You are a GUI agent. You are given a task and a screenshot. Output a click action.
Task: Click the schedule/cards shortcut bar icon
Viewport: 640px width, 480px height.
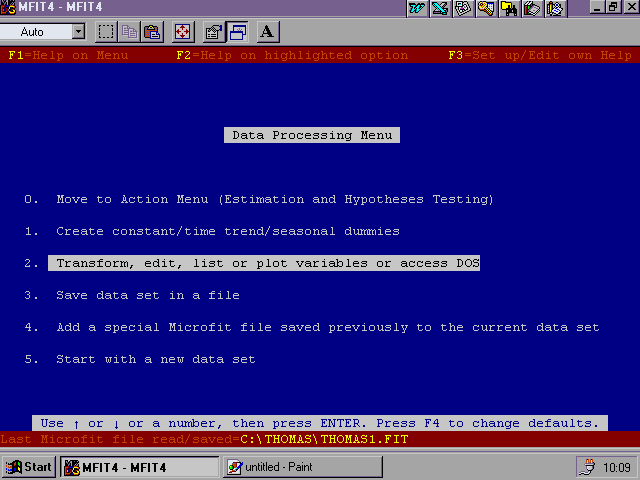click(x=463, y=8)
